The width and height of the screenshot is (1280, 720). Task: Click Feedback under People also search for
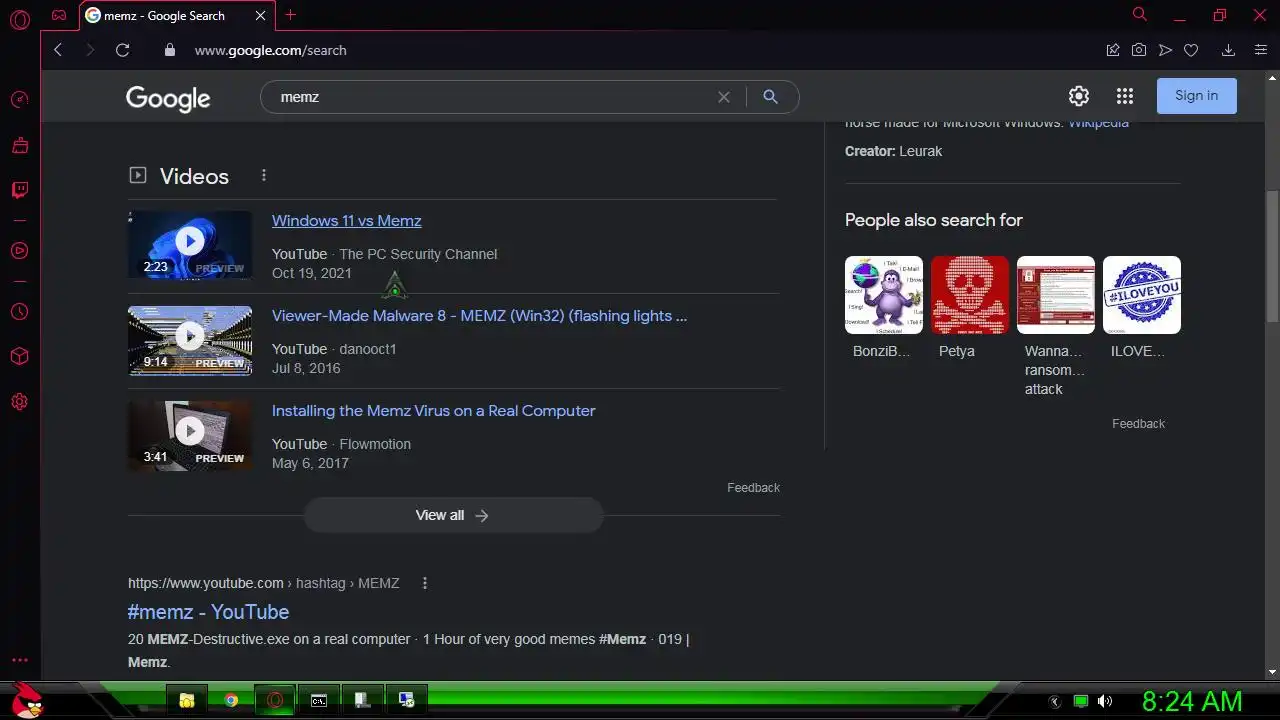point(1138,424)
